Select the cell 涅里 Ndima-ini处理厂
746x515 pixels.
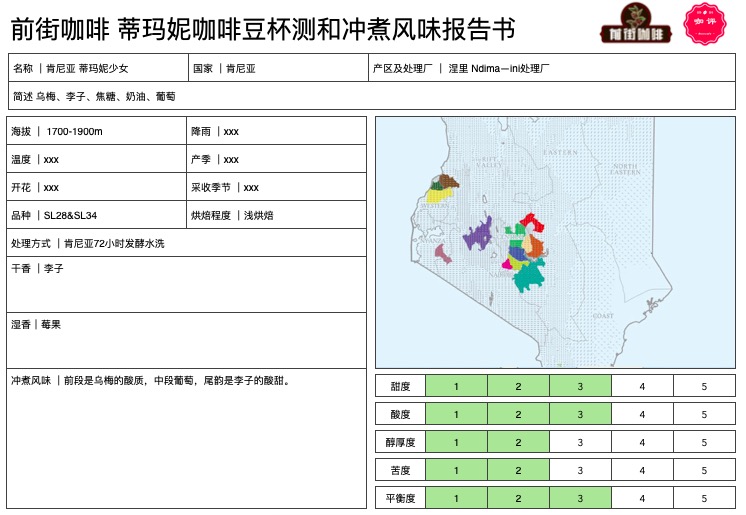click(552, 68)
